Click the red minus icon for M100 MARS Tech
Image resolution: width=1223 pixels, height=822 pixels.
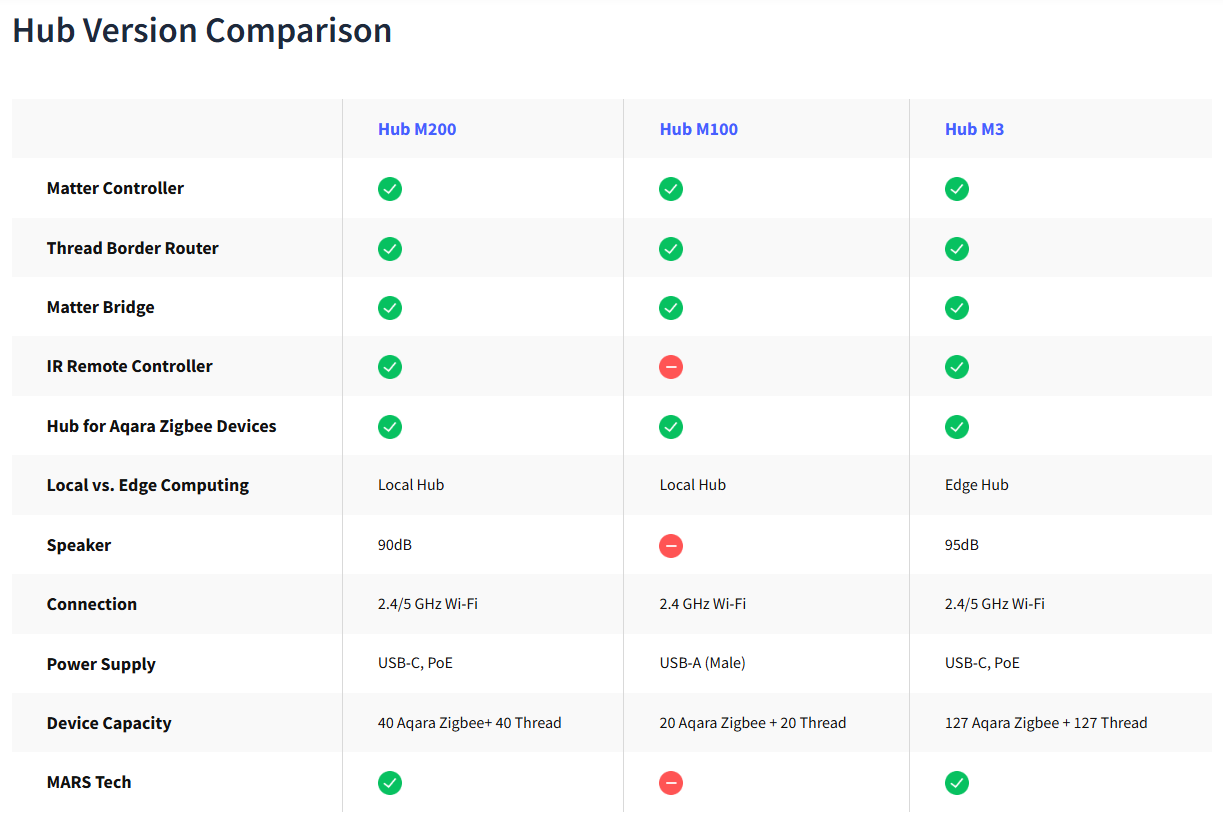671,783
